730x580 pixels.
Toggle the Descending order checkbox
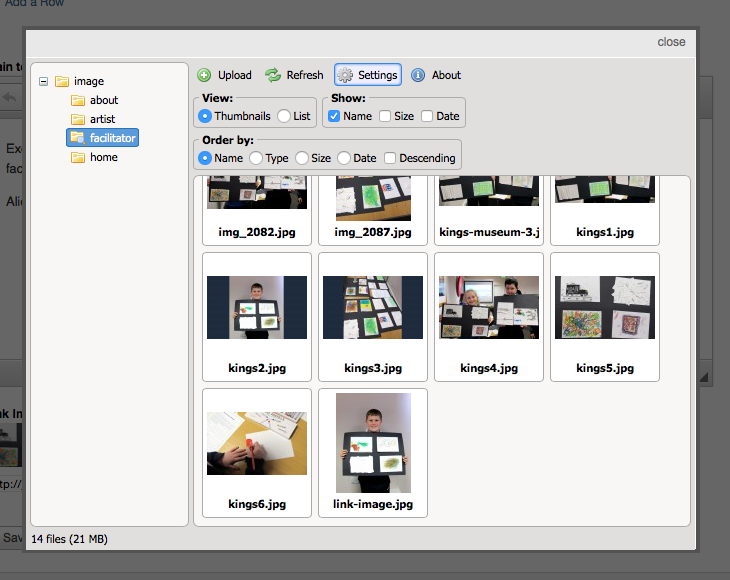pos(390,158)
